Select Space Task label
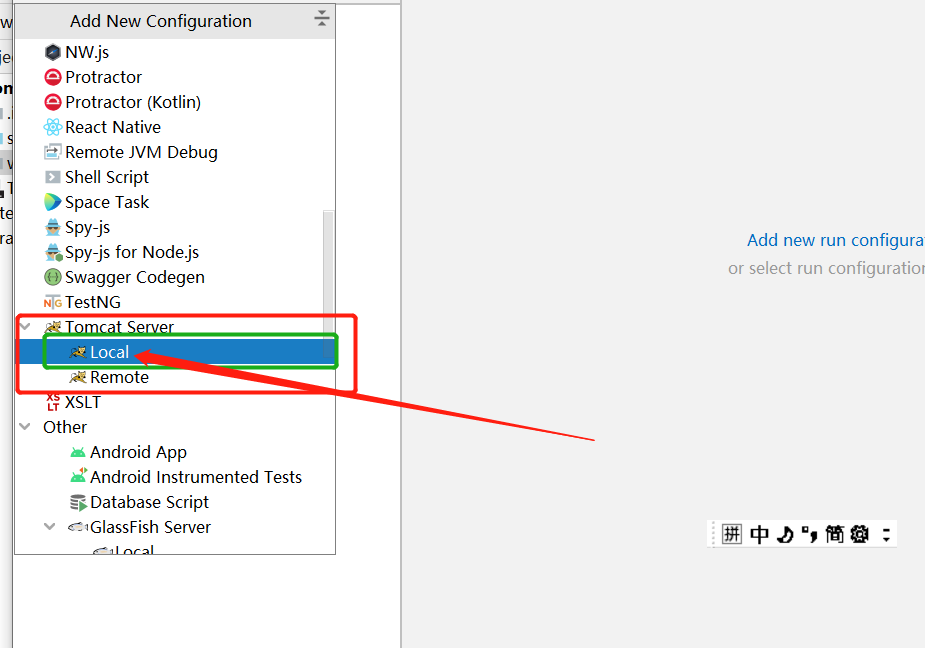Image resolution: width=925 pixels, height=648 pixels. point(107,202)
